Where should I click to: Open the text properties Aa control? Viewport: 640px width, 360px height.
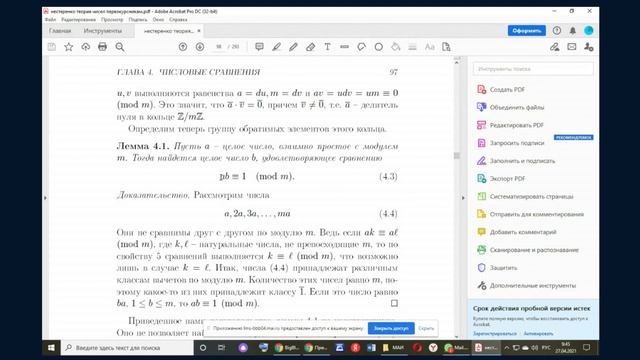coord(429,47)
